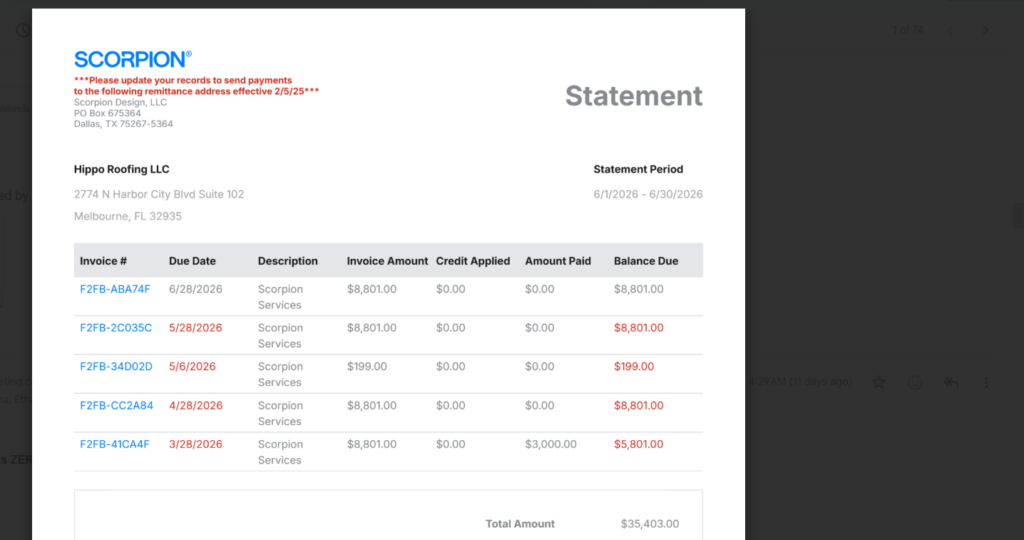Image resolution: width=1024 pixels, height=540 pixels.
Task: Click the 'Due Date' column header
Action: [x=192, y=261]
